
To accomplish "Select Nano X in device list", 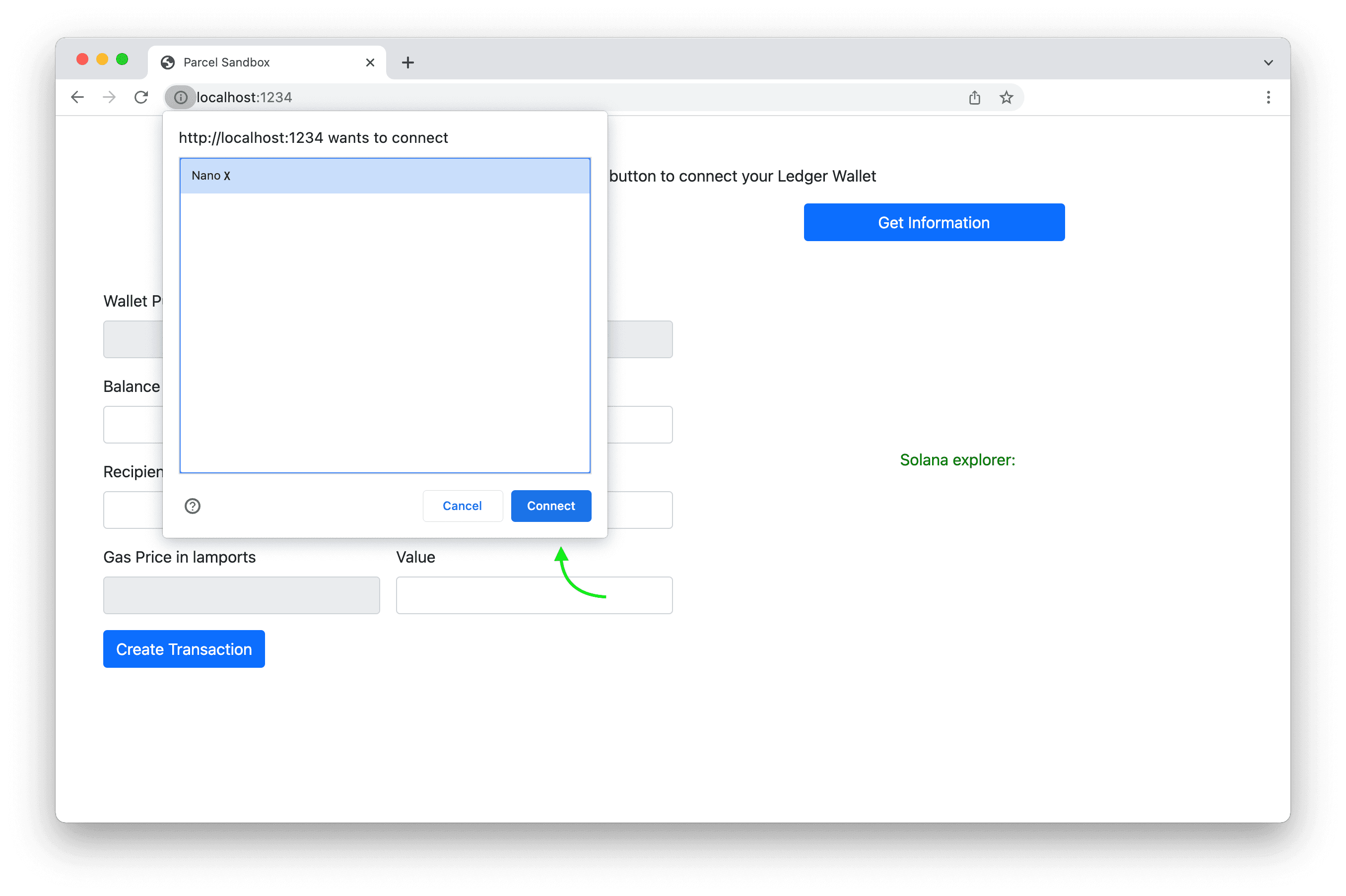I will click(385, 176).
